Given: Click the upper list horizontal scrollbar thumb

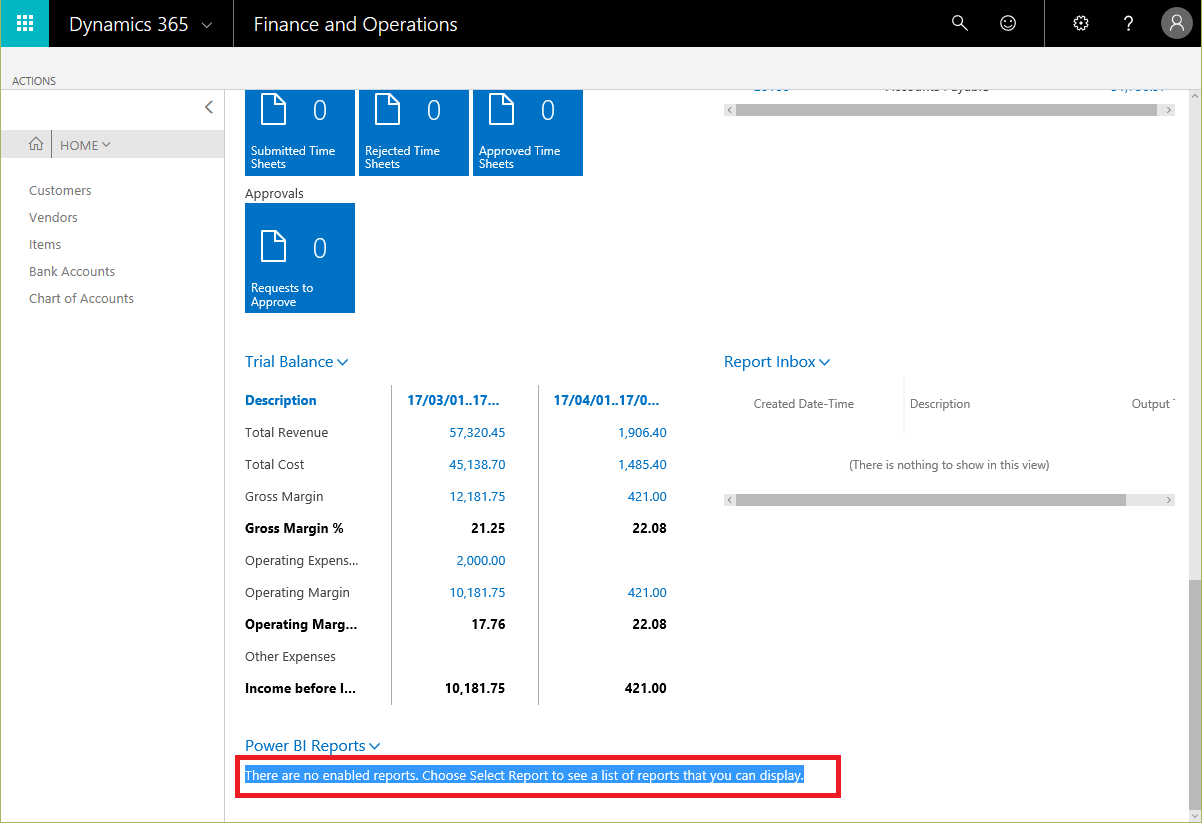Looking at the screenshot, I should click(x=946, y=110).
